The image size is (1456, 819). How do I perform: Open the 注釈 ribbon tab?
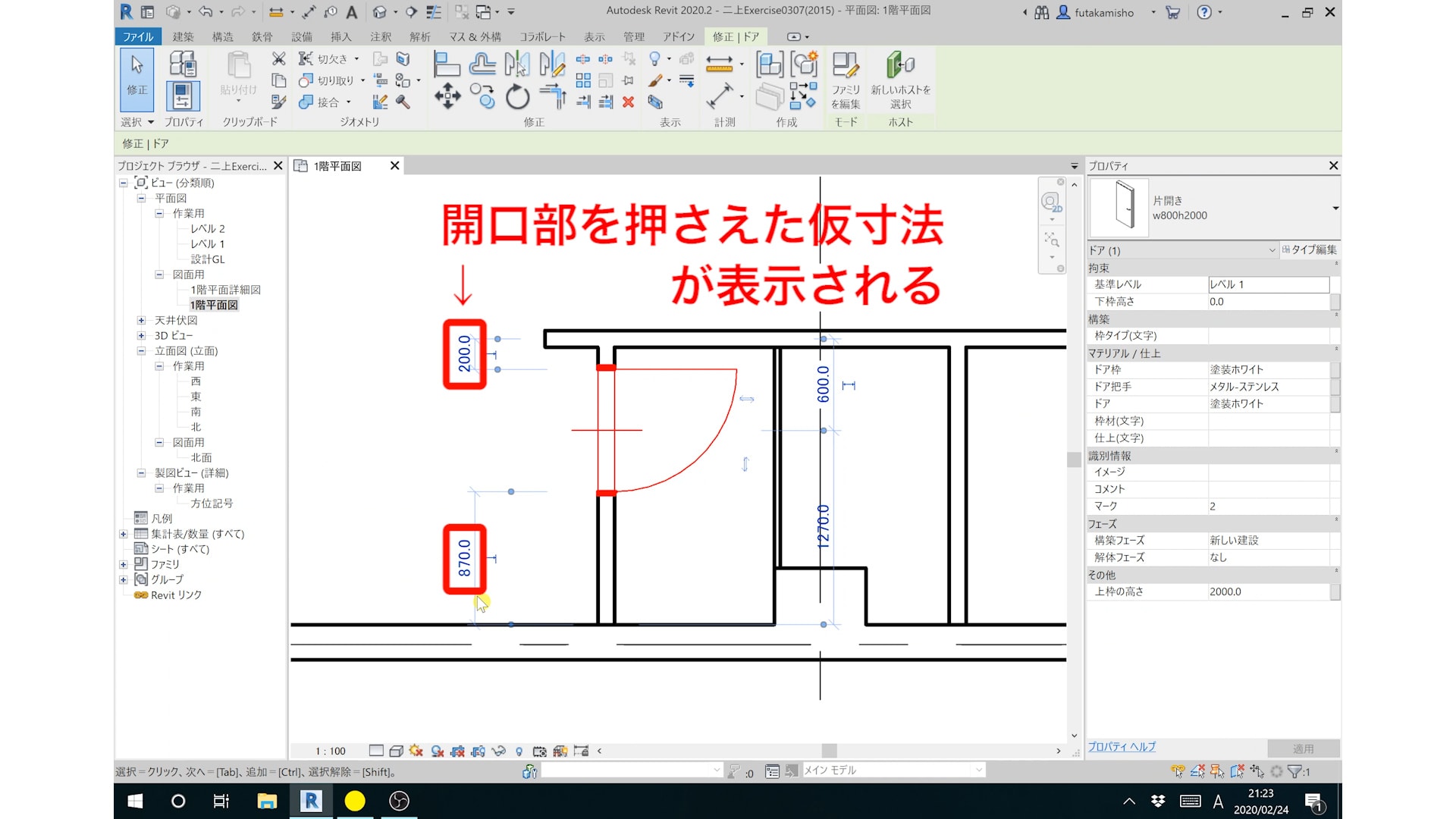click(381, 36)
